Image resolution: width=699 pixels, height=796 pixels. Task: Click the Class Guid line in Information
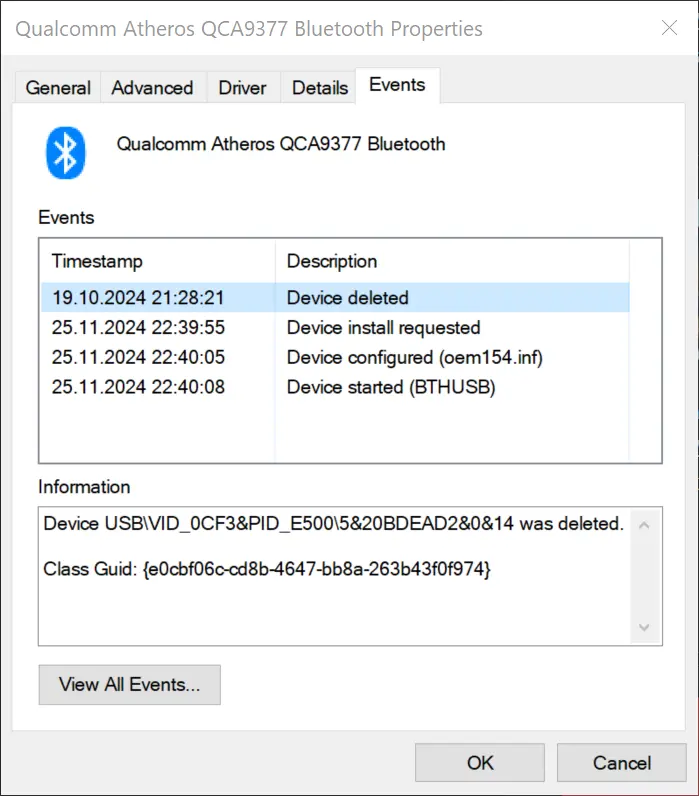click(x=267, y=569)
